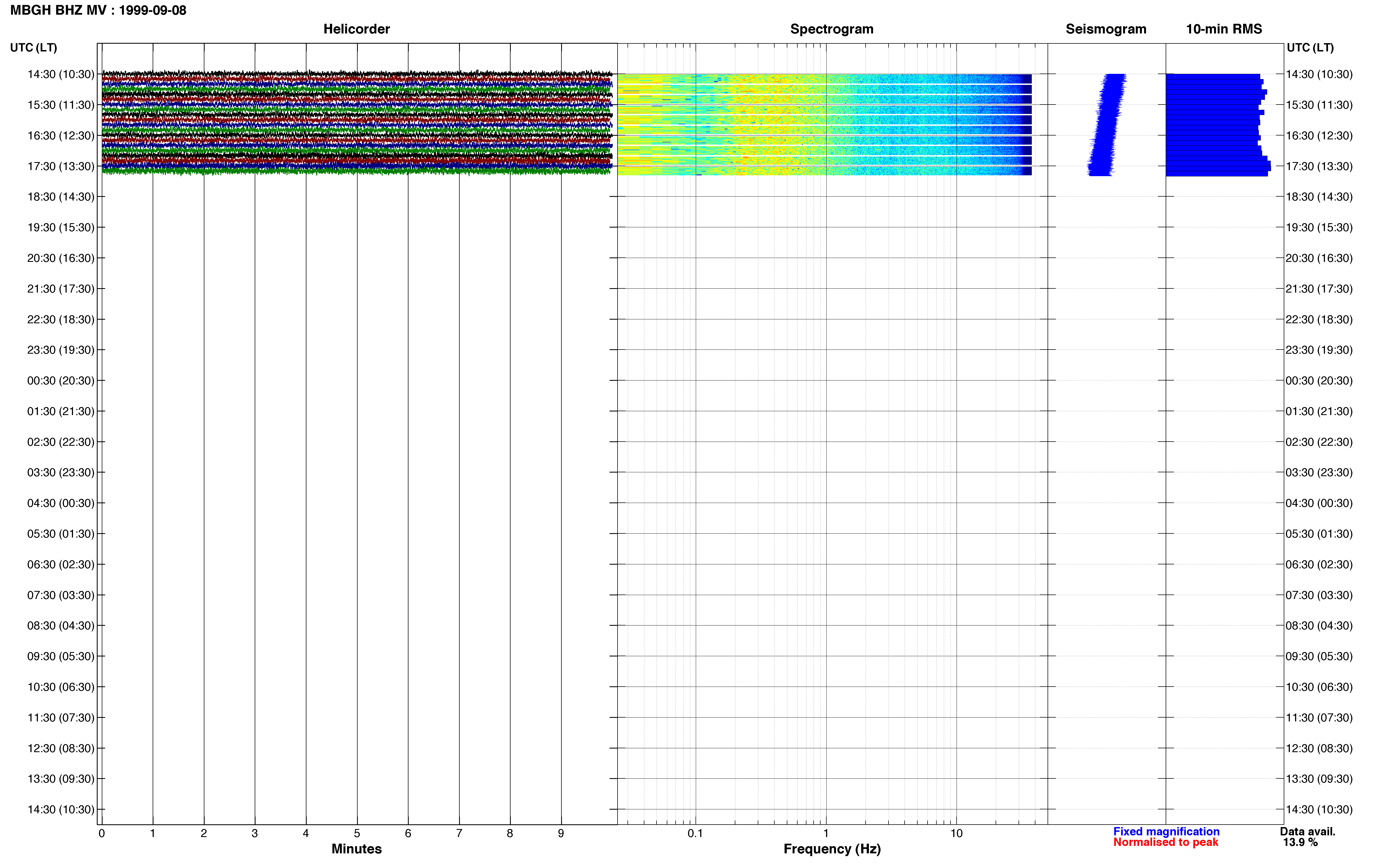This screenshot has width=1388, height=868.
Task: Select the Spectrogram panel heading
Action: click(832, 29)
